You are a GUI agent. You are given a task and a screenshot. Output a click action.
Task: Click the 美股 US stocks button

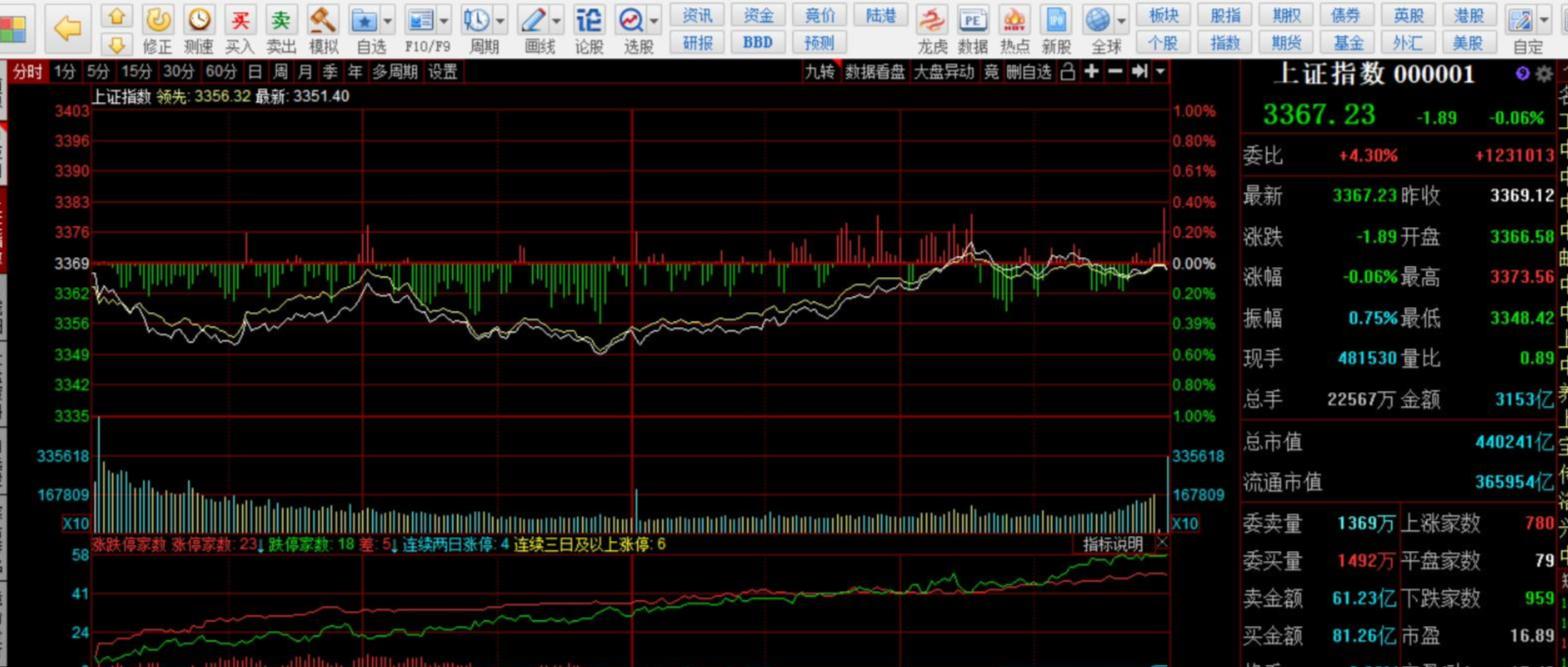click(1468, 42)
